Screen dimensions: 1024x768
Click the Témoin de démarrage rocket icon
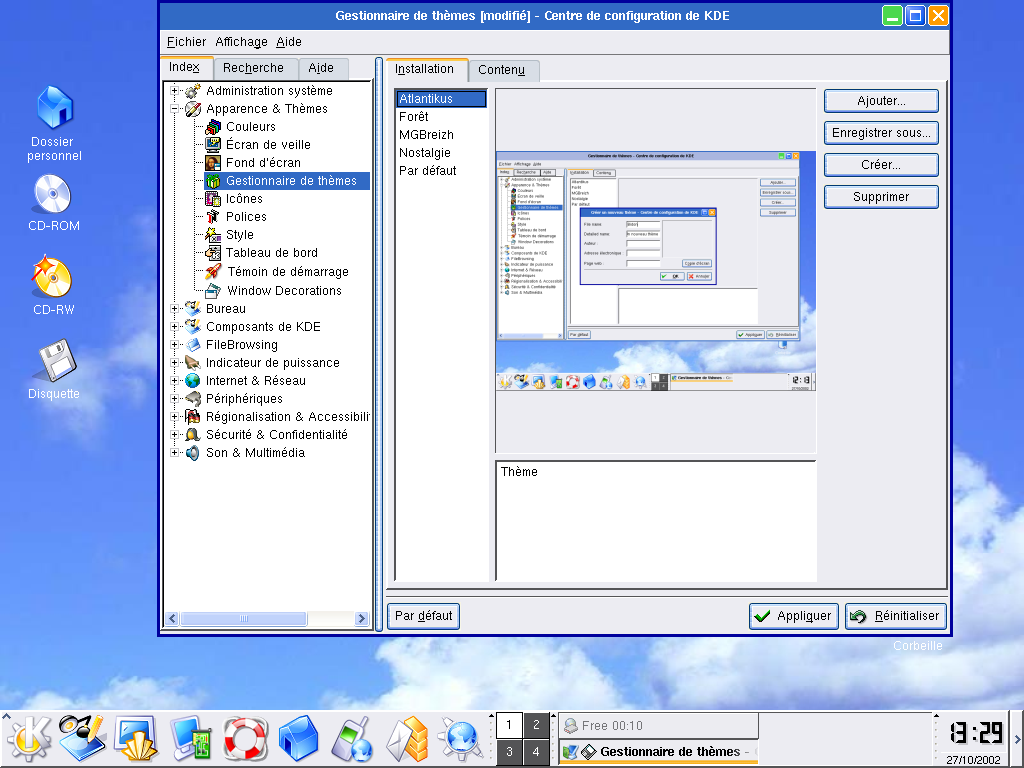(x=213, y=272)
